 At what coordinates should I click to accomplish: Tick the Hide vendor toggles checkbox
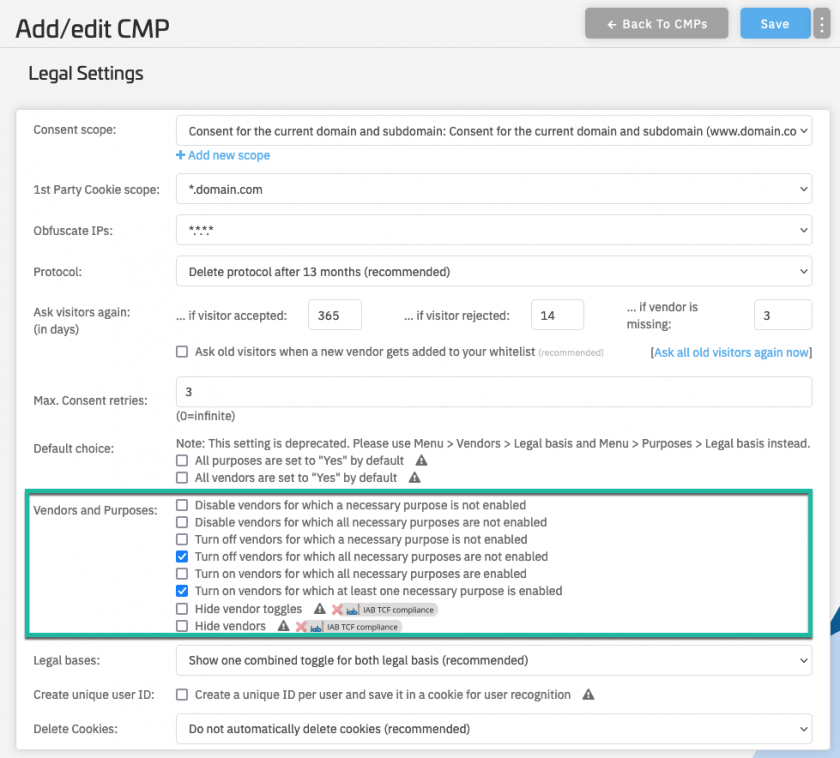coord(182,609)
